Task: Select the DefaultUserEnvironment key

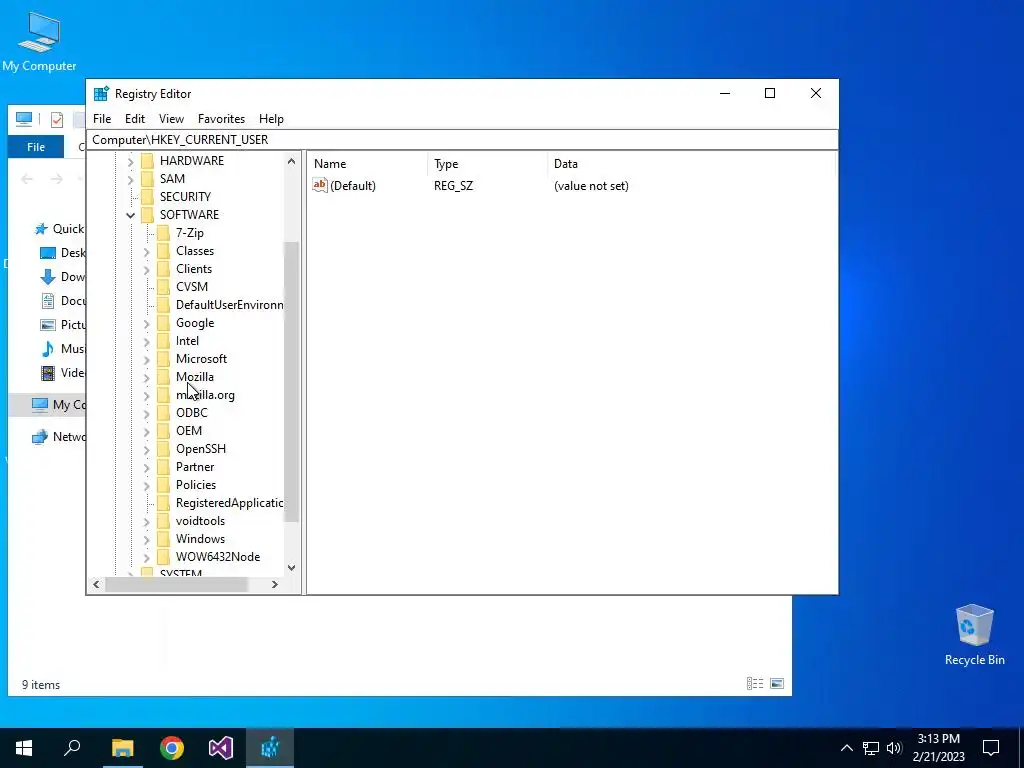Action: [229, 305]
